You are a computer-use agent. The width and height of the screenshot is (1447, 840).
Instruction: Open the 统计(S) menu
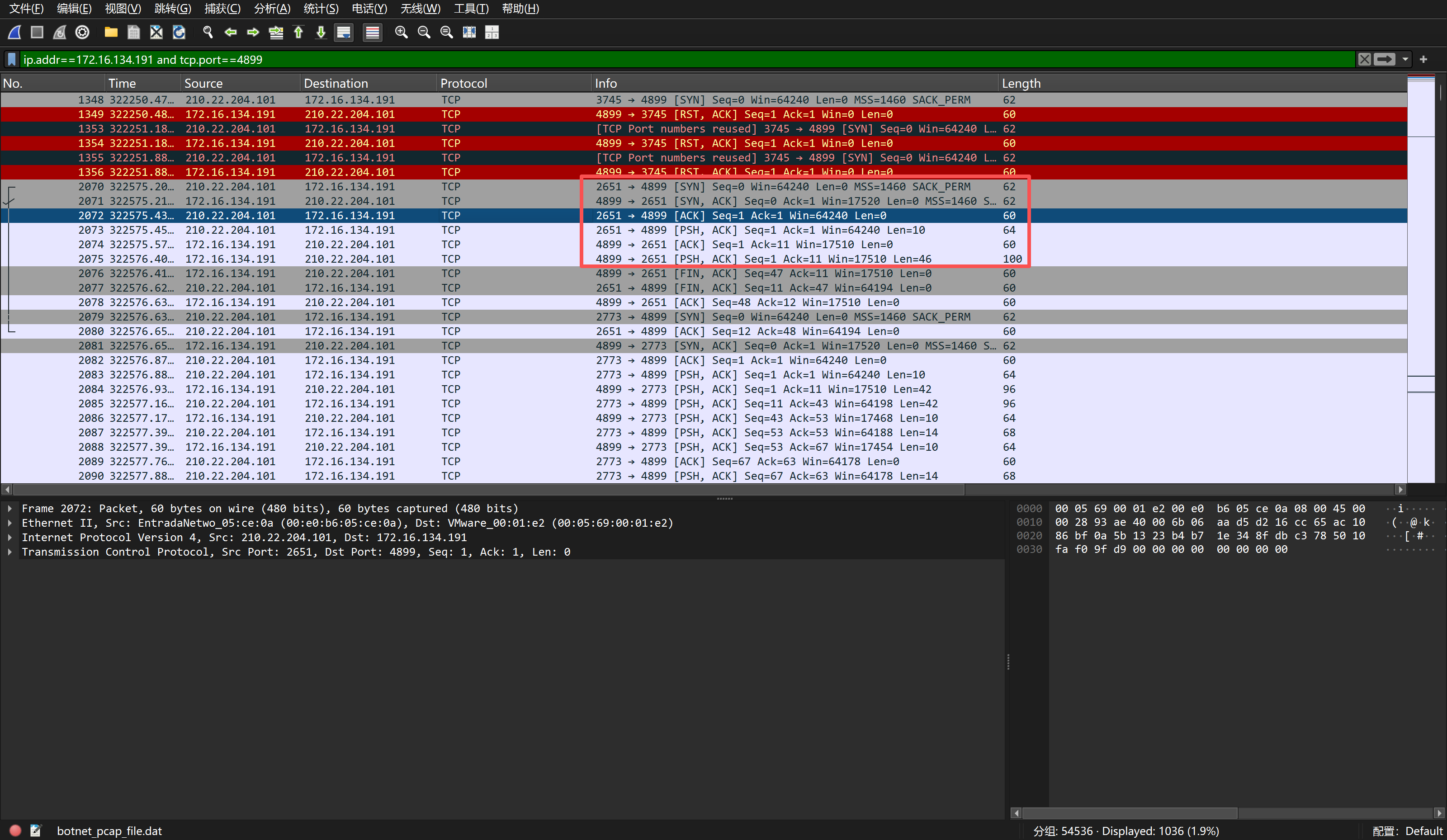[x=321, y=9]
